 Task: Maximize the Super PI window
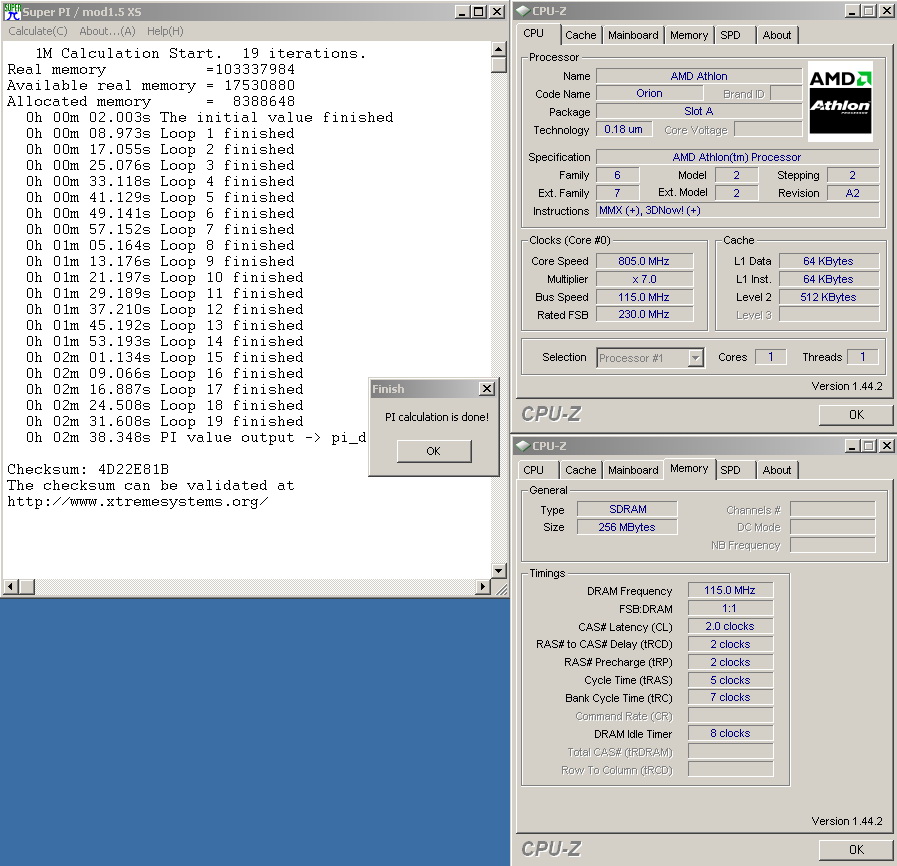tap(478, 11)
